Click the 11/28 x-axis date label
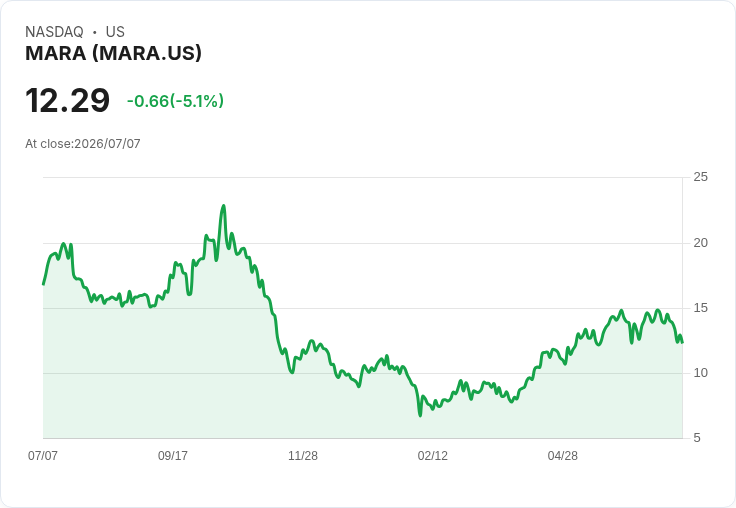This screenshot has height=508, width=736. (x=303, y=455)
